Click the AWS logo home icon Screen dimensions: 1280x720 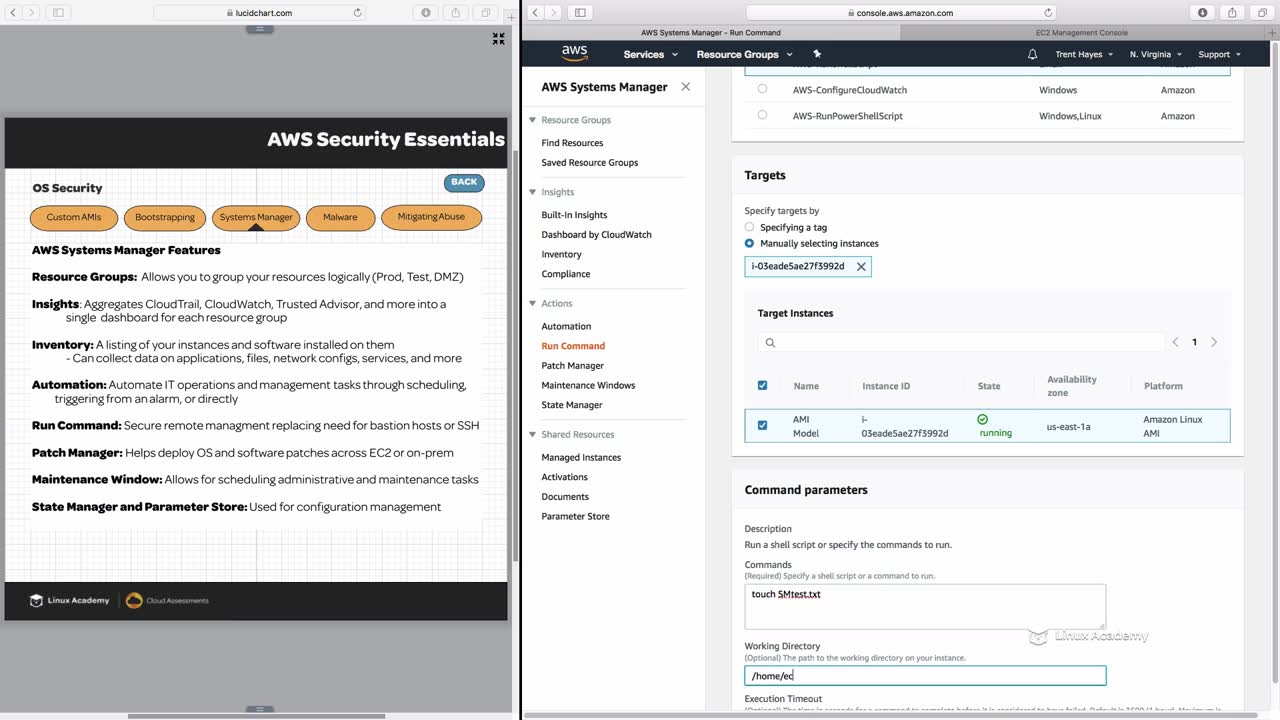pos(574,53)
